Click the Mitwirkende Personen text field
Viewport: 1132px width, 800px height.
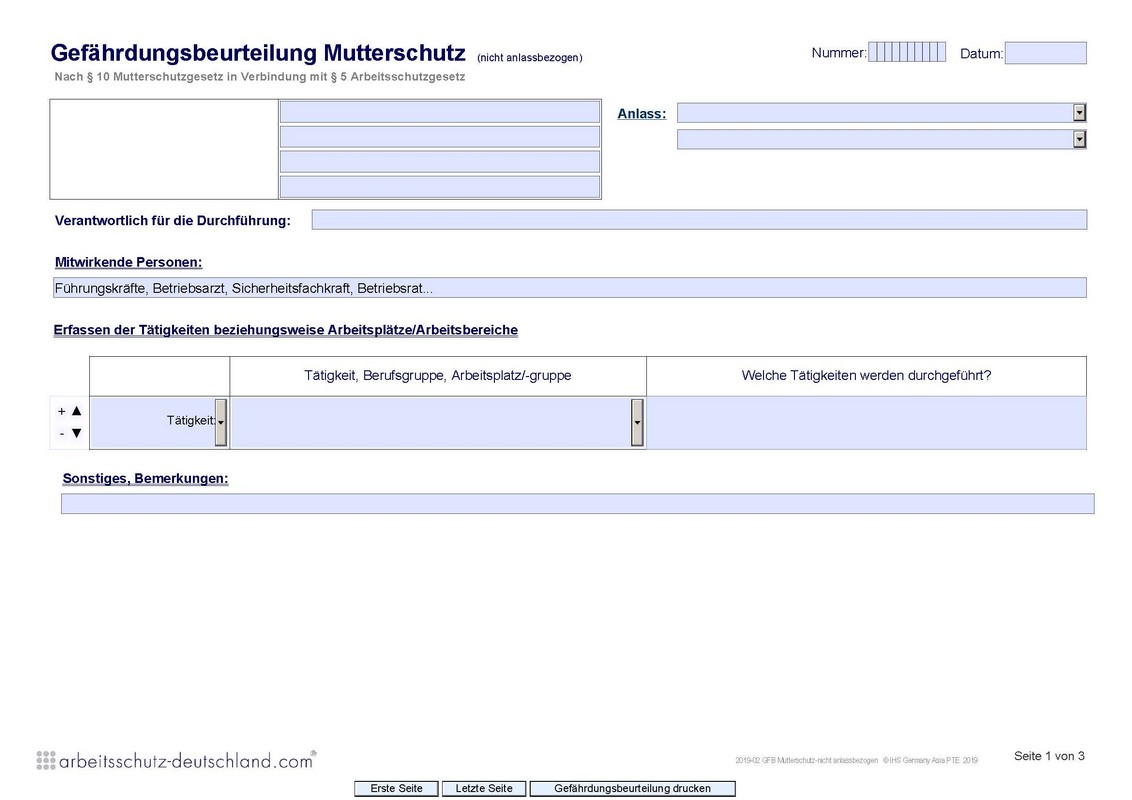(569, 288)
